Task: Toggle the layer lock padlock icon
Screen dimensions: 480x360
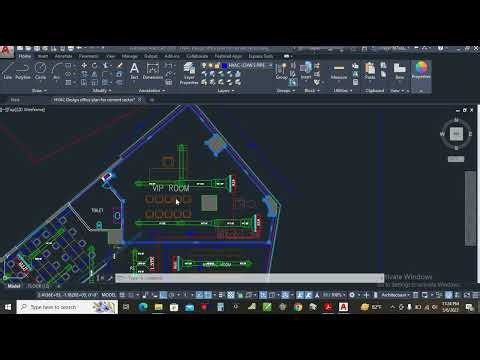Action: pyautogui.click(x=217, y=66)
